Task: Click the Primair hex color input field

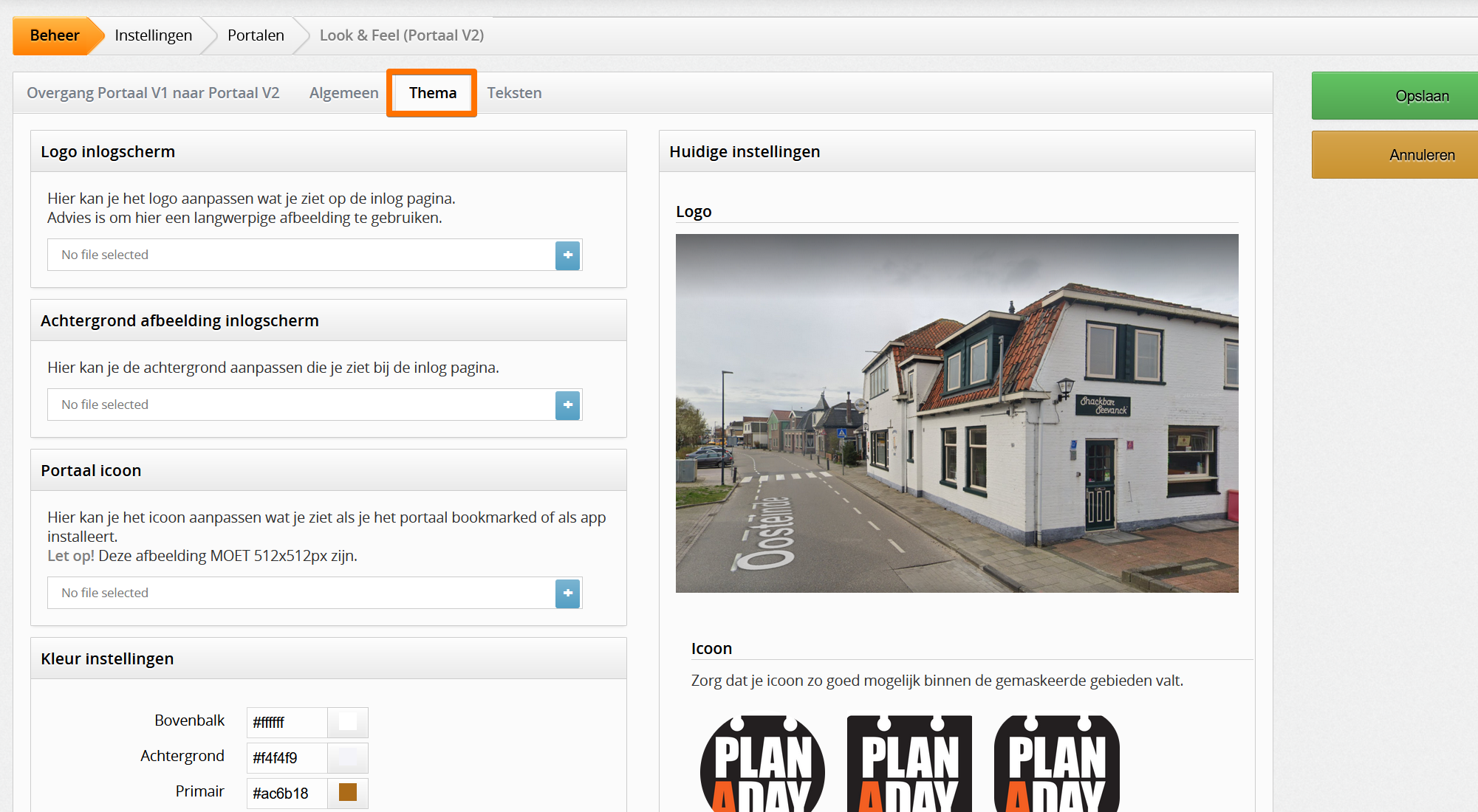Action: pyautogui.click(x=287, y=794)
